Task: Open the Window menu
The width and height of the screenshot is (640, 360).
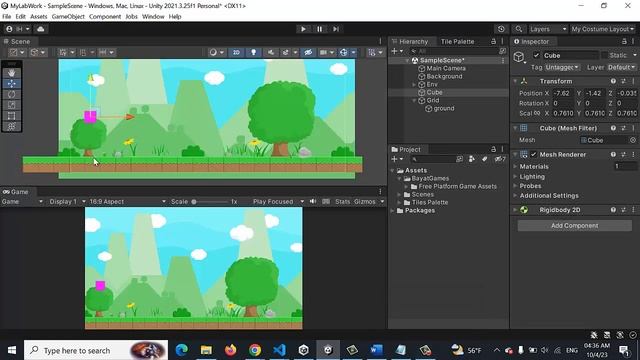Action: pyautogui.click(x=153, y=17)
